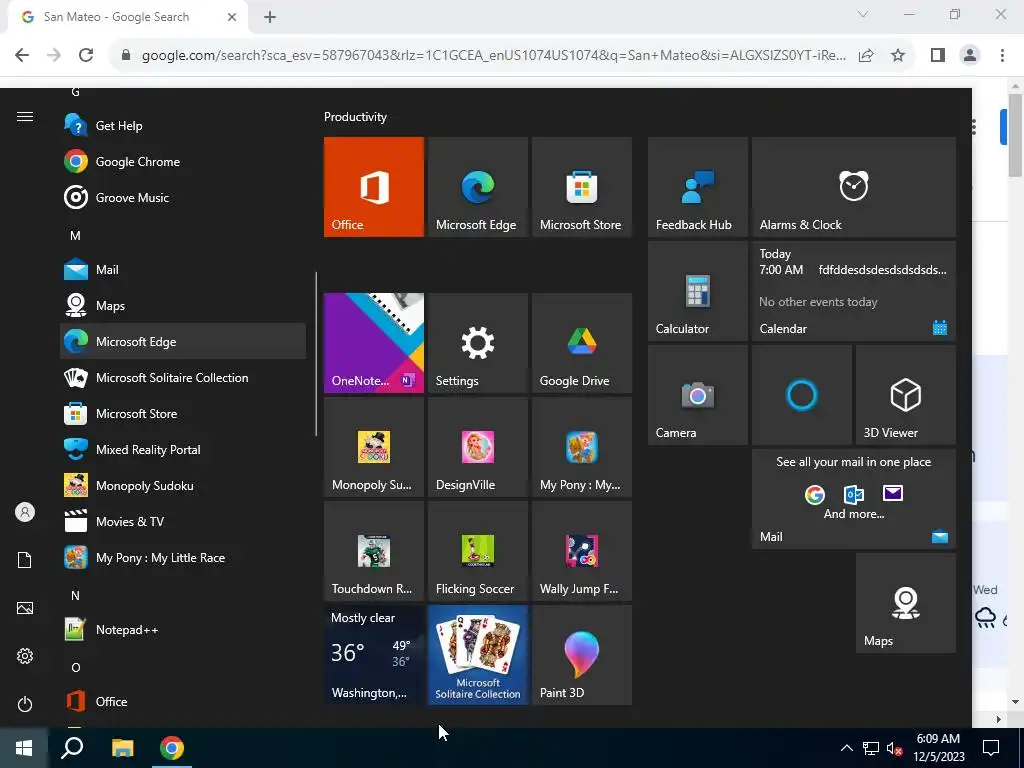Open the Cortana tile
Screen dimensions: 1024x768
(802, 395)
